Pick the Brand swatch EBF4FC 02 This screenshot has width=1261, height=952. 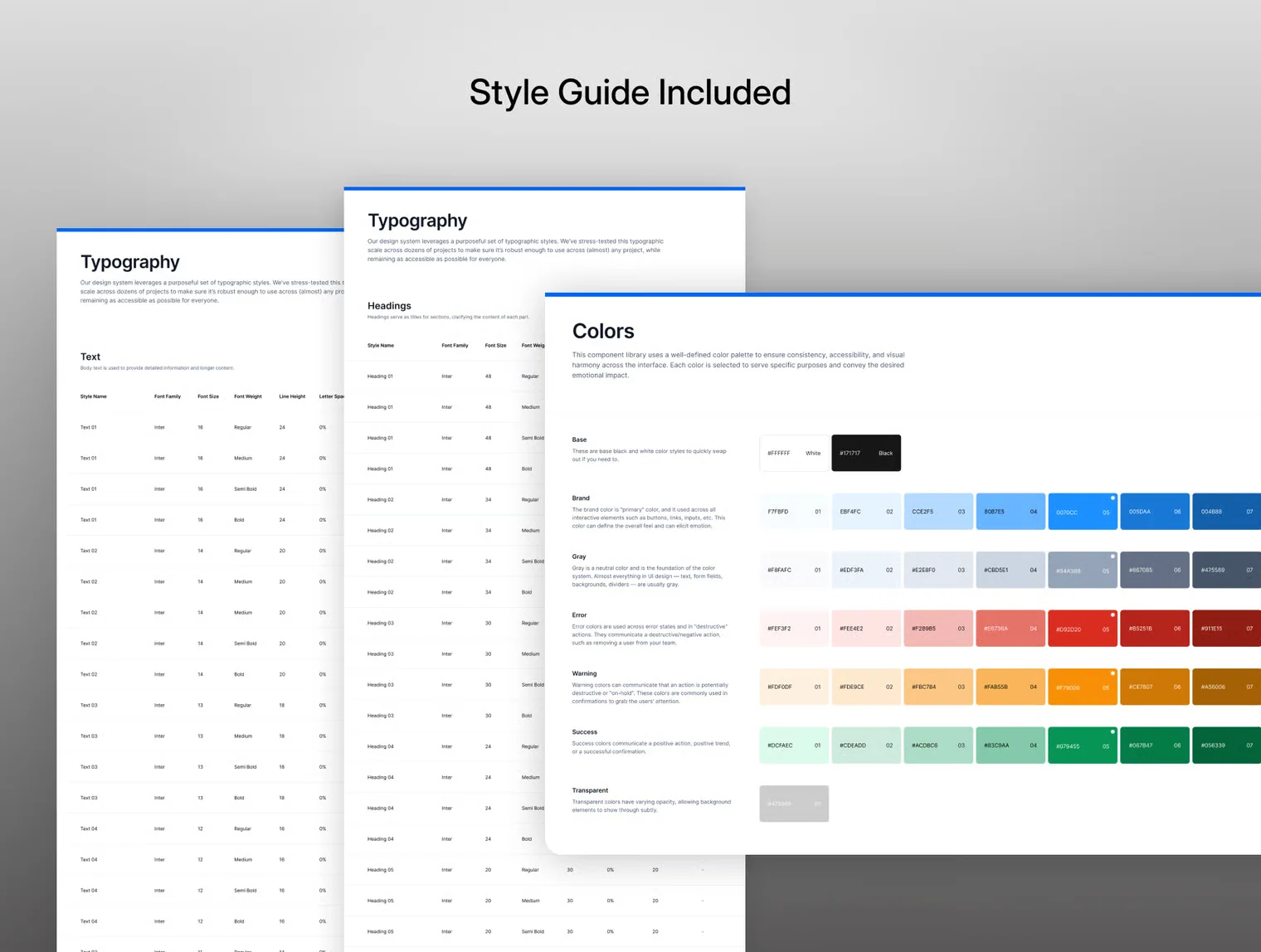pyautogui.click(x=866, y=512)
